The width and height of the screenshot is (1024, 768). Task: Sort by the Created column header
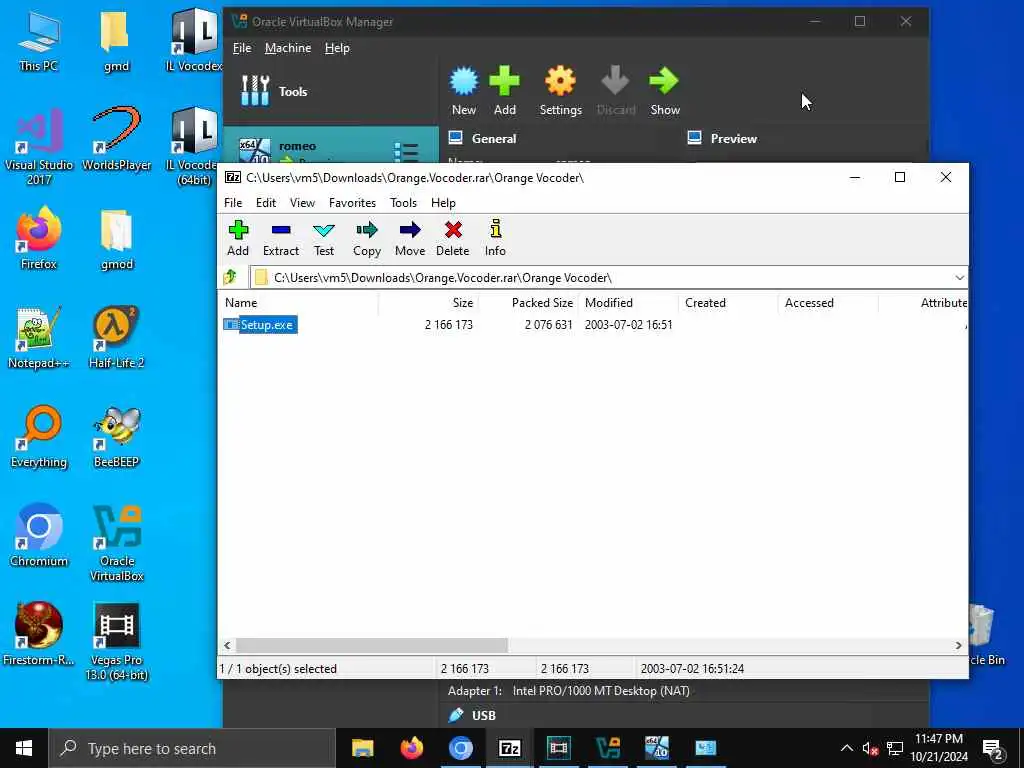pyautogui.click(x=728, y=303)
